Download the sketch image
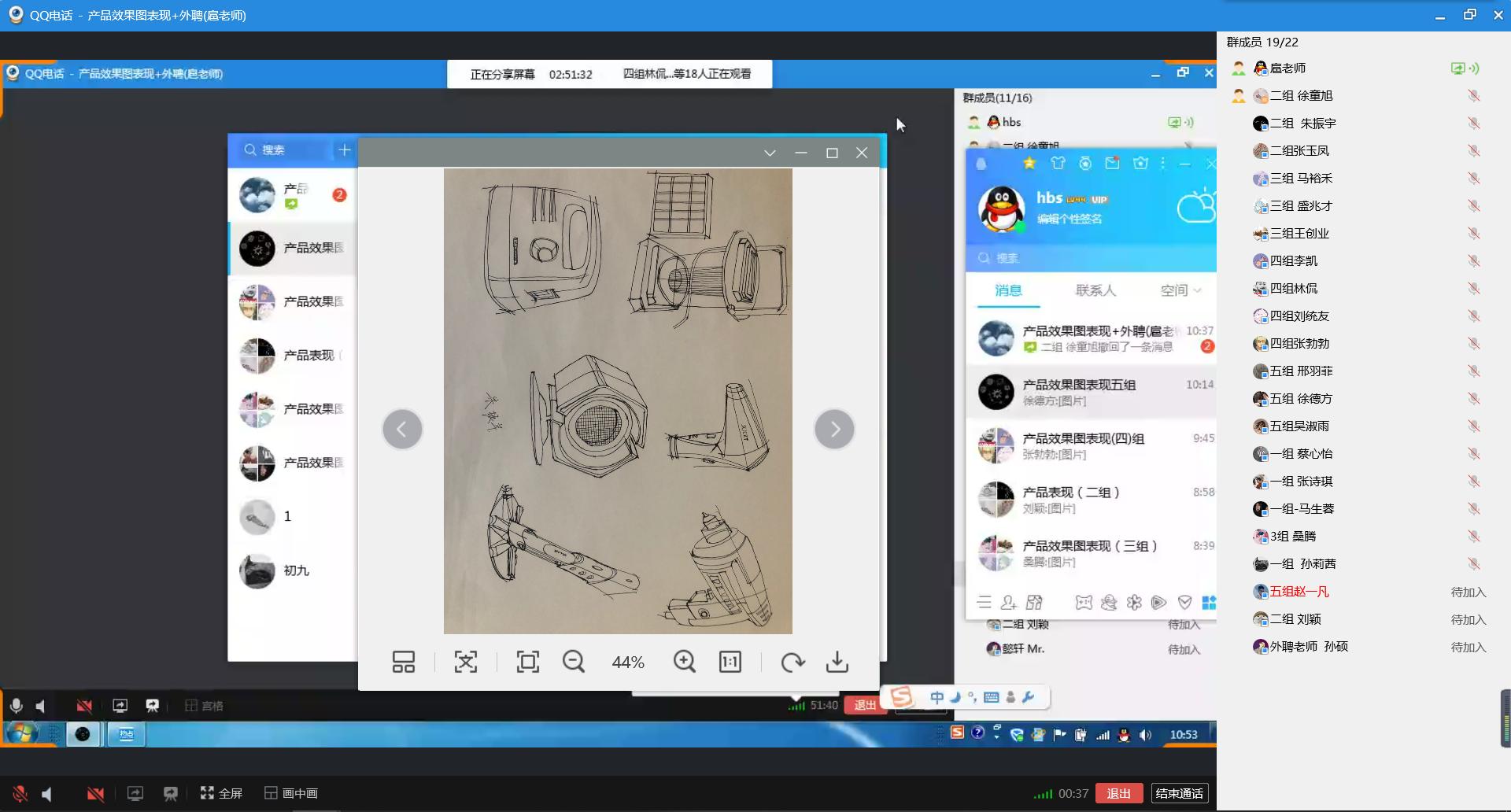1511x812 pixels. [837, 662]
